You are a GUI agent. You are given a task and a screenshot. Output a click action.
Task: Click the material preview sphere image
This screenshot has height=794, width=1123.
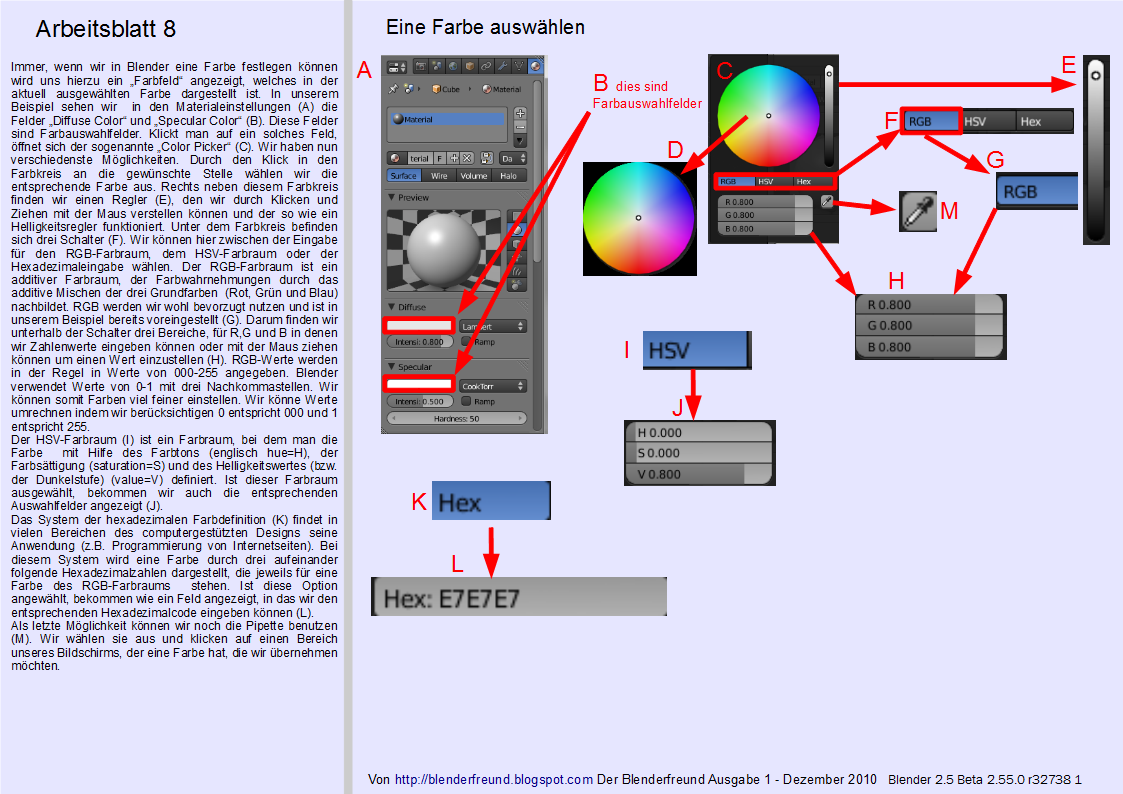pyautogui.click(x=444, y=250)
